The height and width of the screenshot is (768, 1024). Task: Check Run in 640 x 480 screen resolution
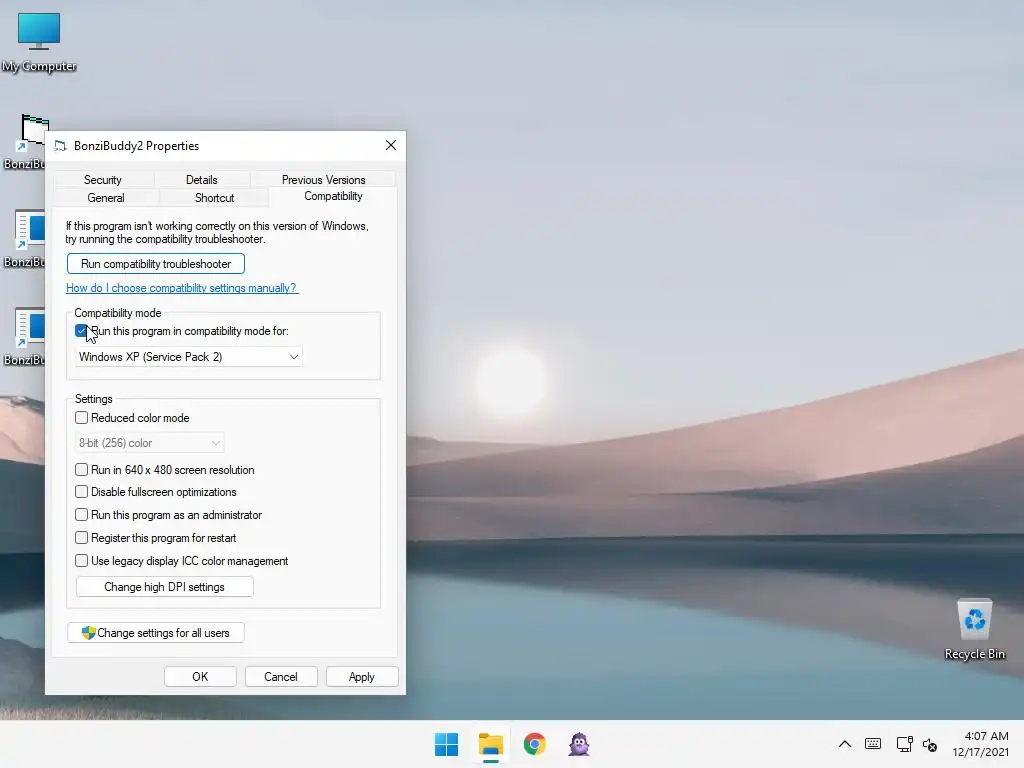pos(82,470)
